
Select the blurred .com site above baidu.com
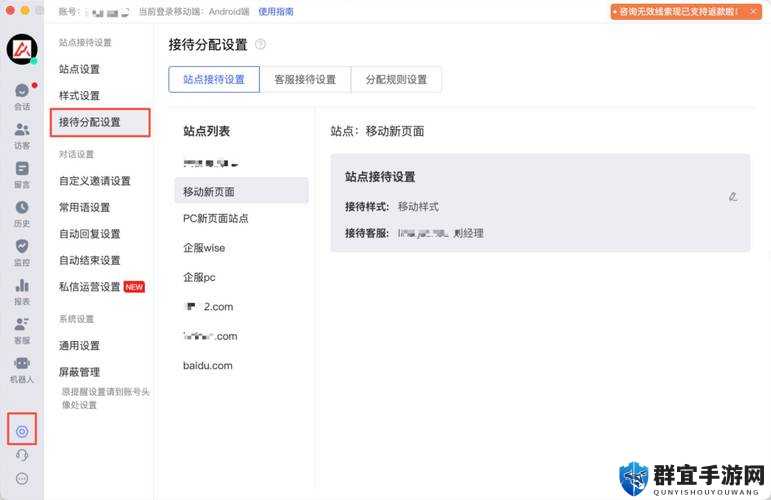tap(210, 337)
